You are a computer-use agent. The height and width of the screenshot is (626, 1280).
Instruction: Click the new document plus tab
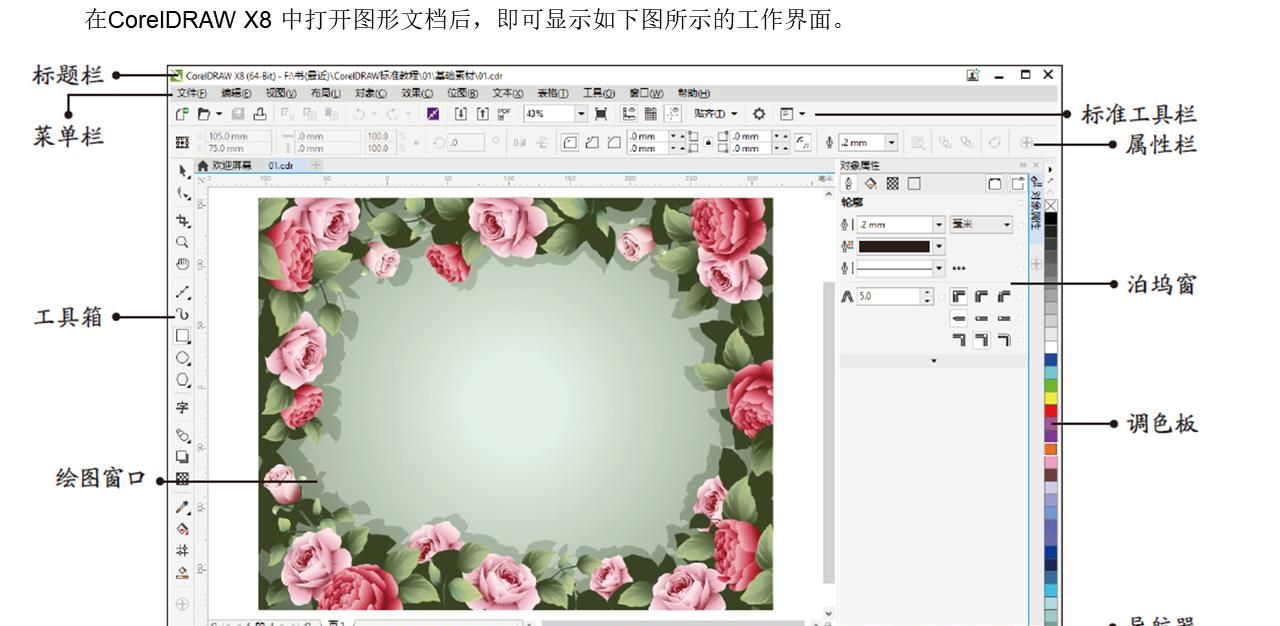(x=316, y=165)
